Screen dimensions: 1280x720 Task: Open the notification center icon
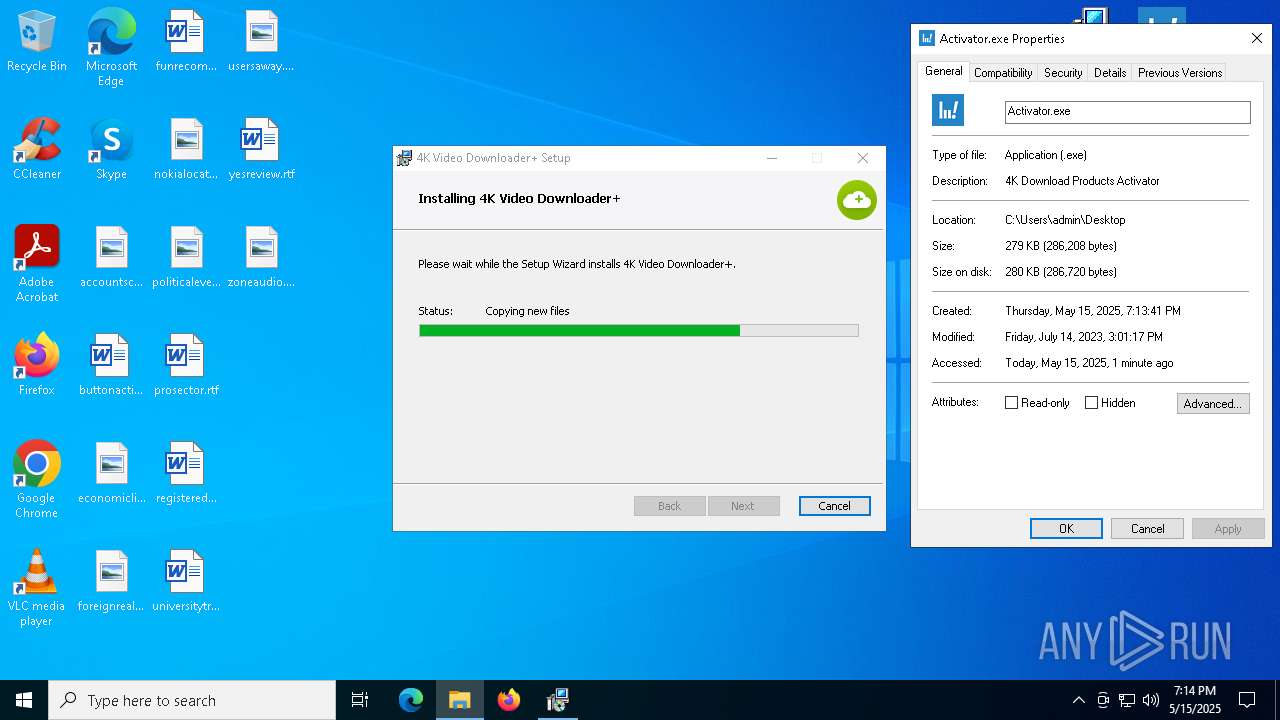[1247, 700]
